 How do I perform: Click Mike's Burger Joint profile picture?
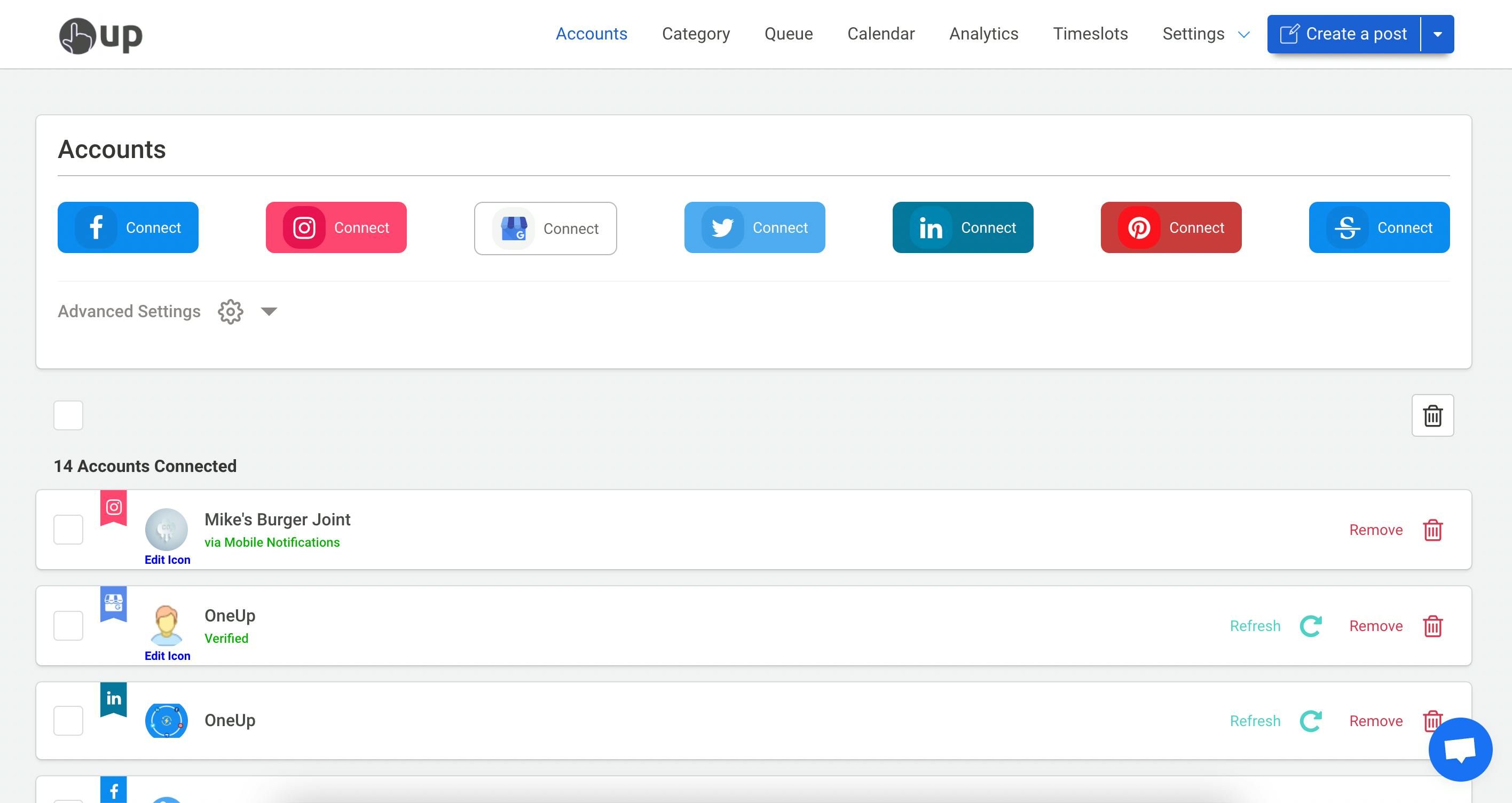click(167, 530)
